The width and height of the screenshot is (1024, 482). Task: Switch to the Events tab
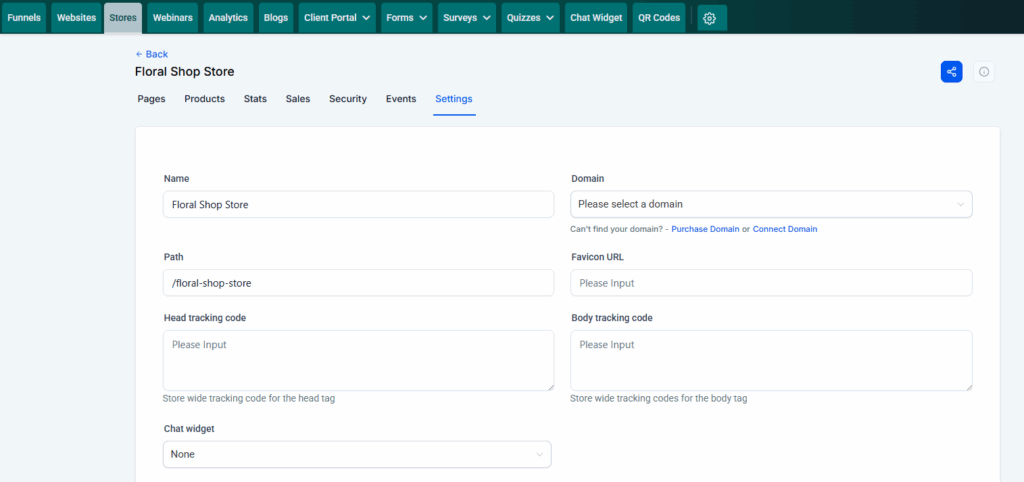pyautogui.click(x=401, y=99)
